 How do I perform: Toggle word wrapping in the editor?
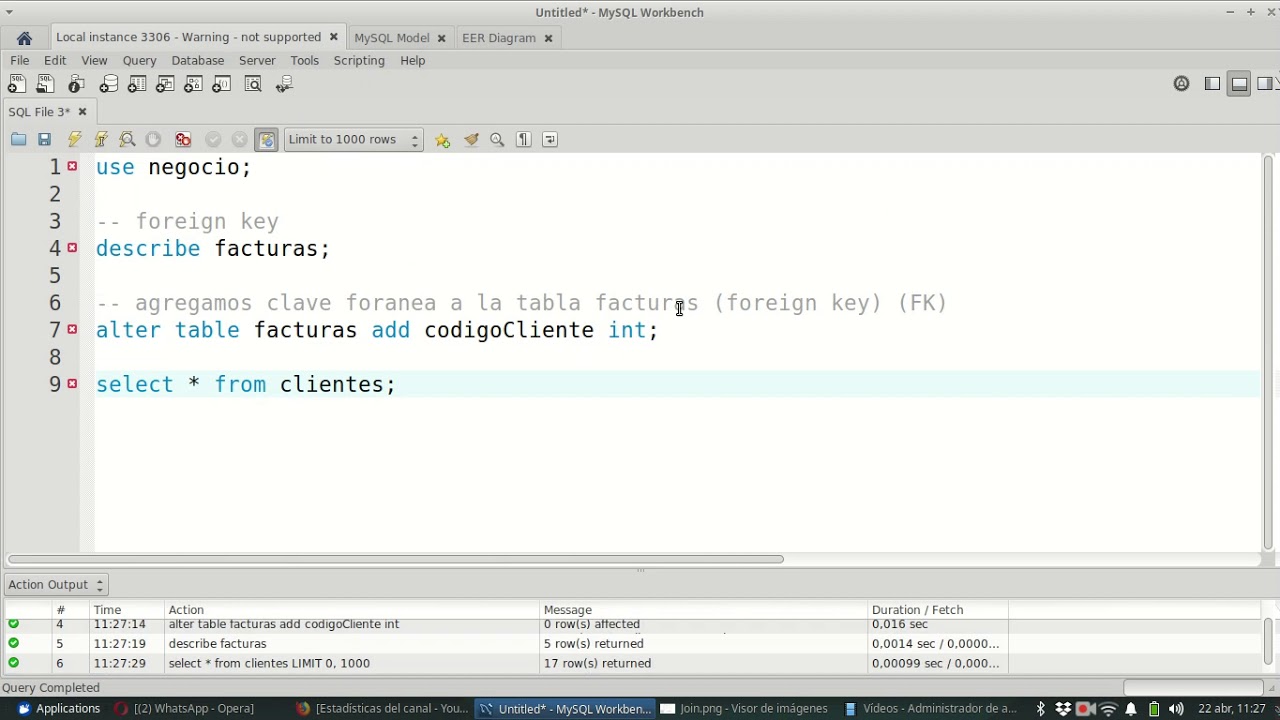pos(550,140)
